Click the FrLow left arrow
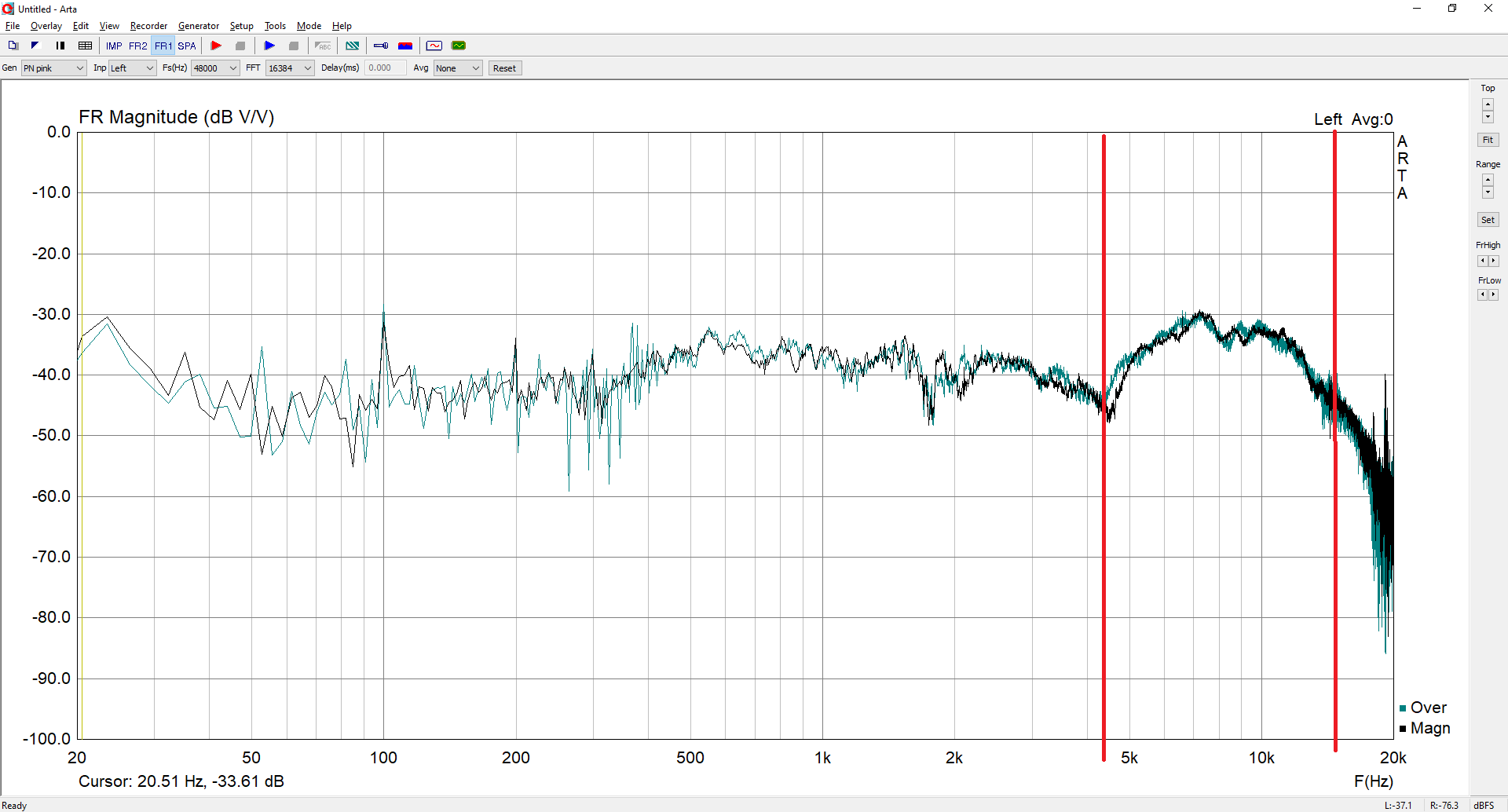The height and width of the screenshot is (812, 1508). pyautogui.click(x=1482, y=294)
